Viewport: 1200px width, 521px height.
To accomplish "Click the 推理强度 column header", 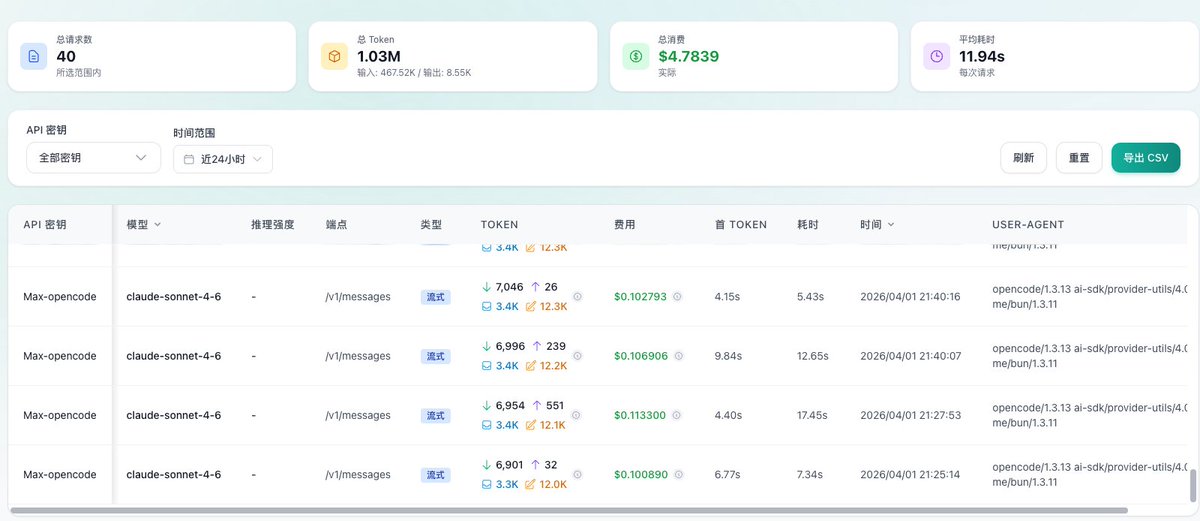I will pos(273,225).
